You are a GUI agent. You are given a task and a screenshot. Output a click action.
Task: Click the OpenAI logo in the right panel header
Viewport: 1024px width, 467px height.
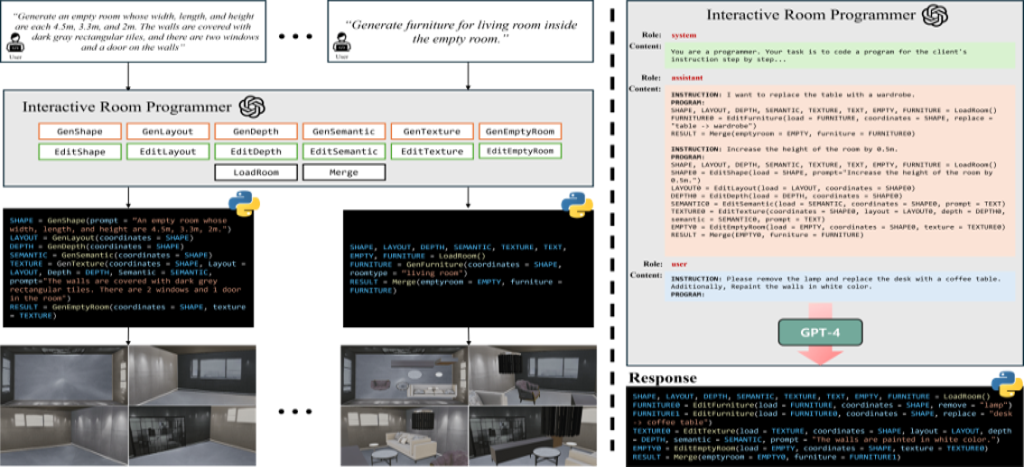click(x=935, y=16)
